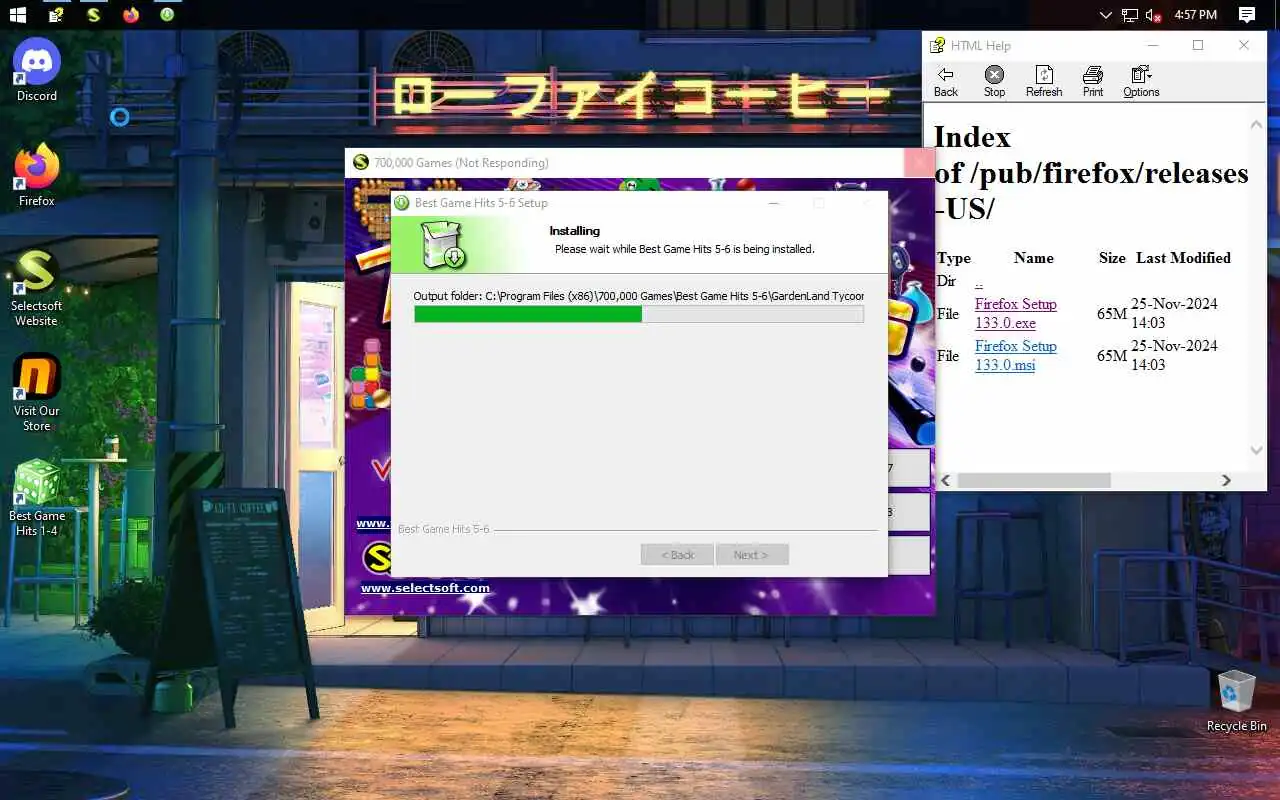
Task: Open the network status tray icon
Action: pyautogui.click(x=1130, y=15)
